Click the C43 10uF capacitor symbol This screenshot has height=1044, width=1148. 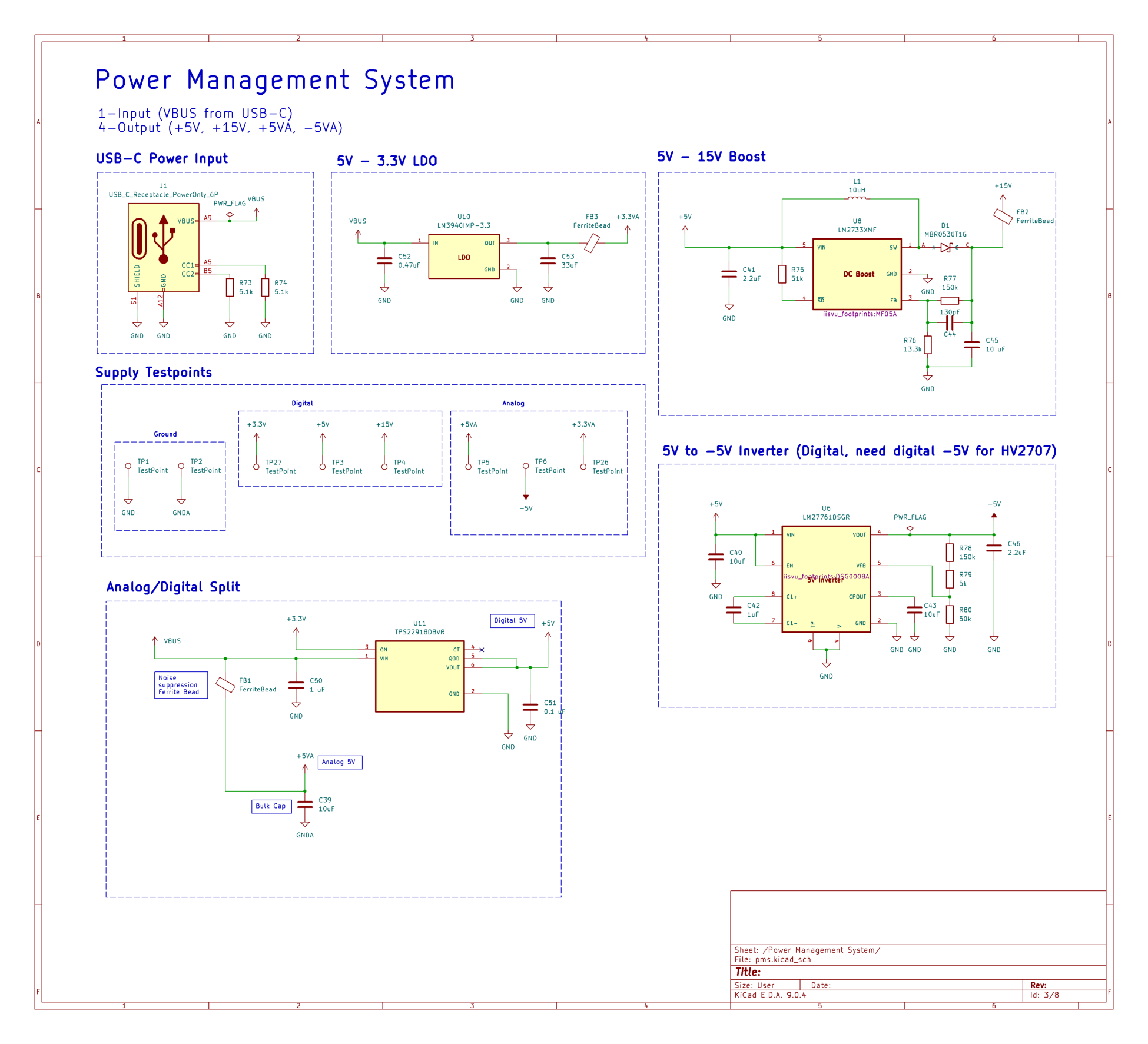point(914,610)
